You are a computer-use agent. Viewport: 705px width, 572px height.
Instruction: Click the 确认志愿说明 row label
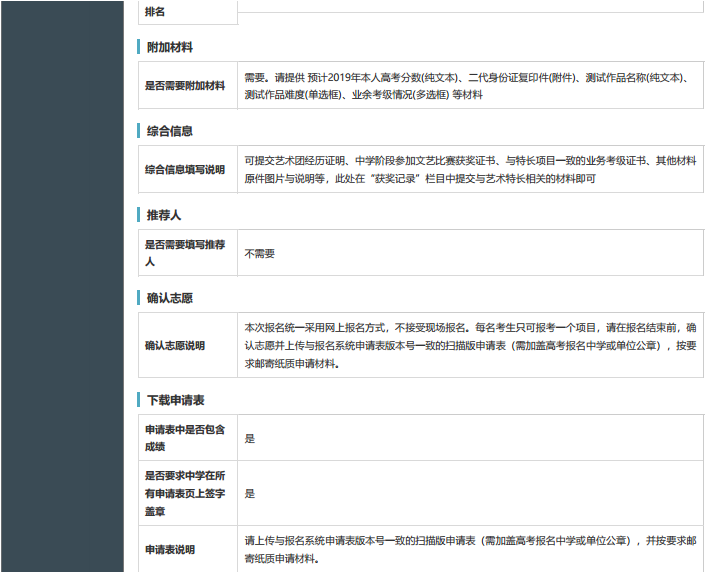[x=175, y=346]
